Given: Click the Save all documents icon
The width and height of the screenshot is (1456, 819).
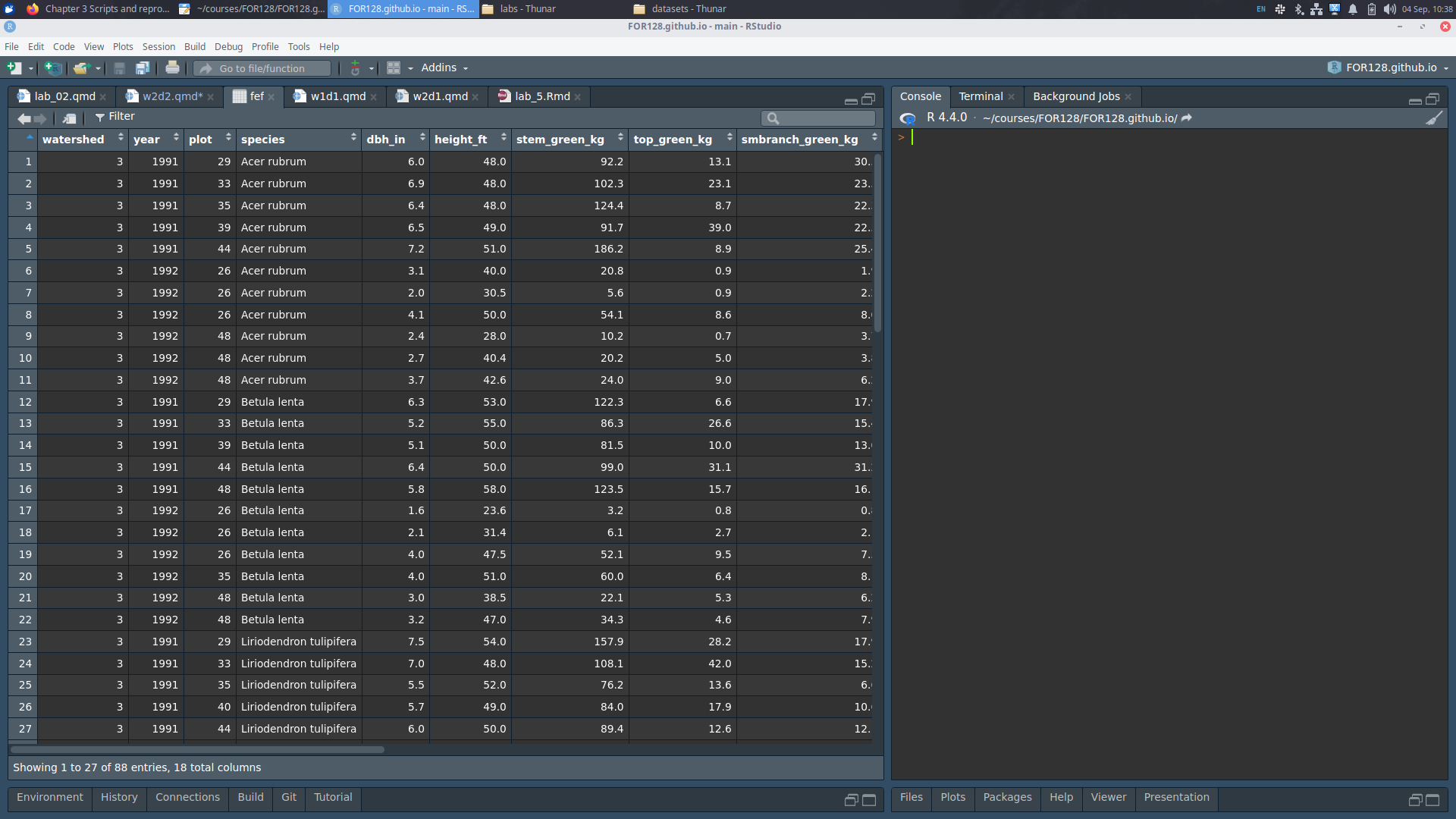Looking at the screenshot, I should (142, 68).
